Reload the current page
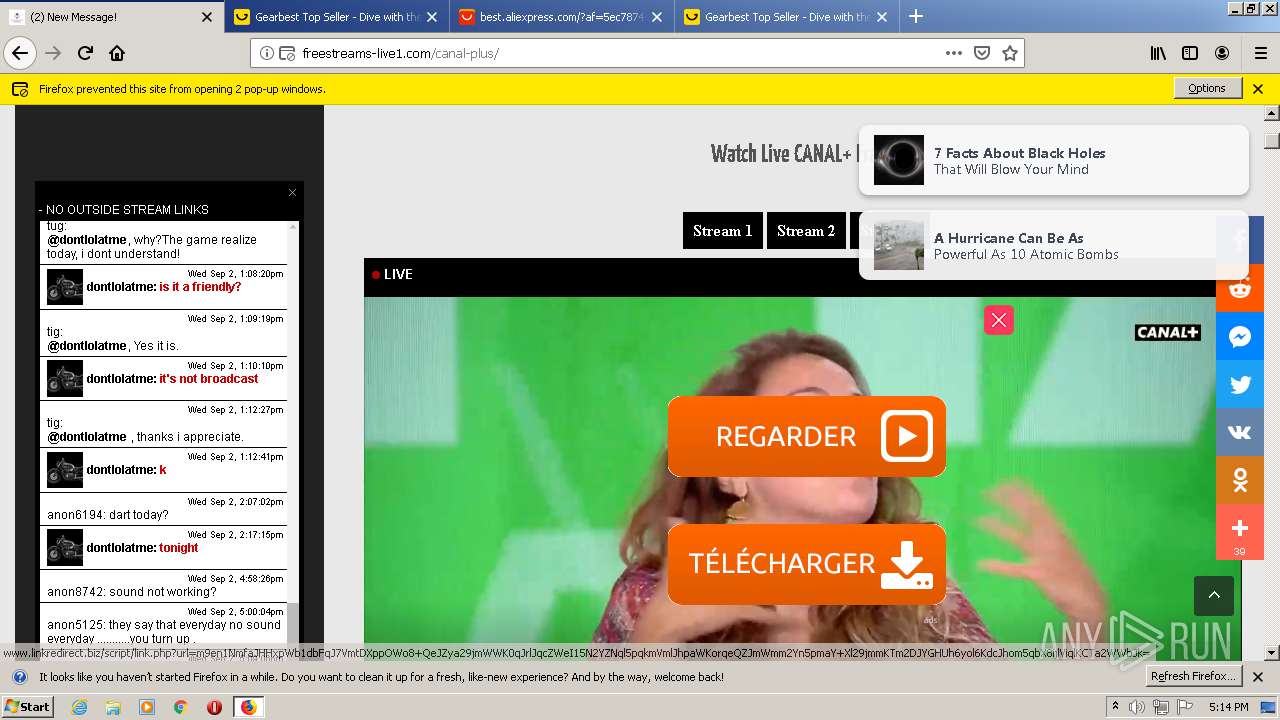Screen dimensions: 1280x720 (85, 53)
